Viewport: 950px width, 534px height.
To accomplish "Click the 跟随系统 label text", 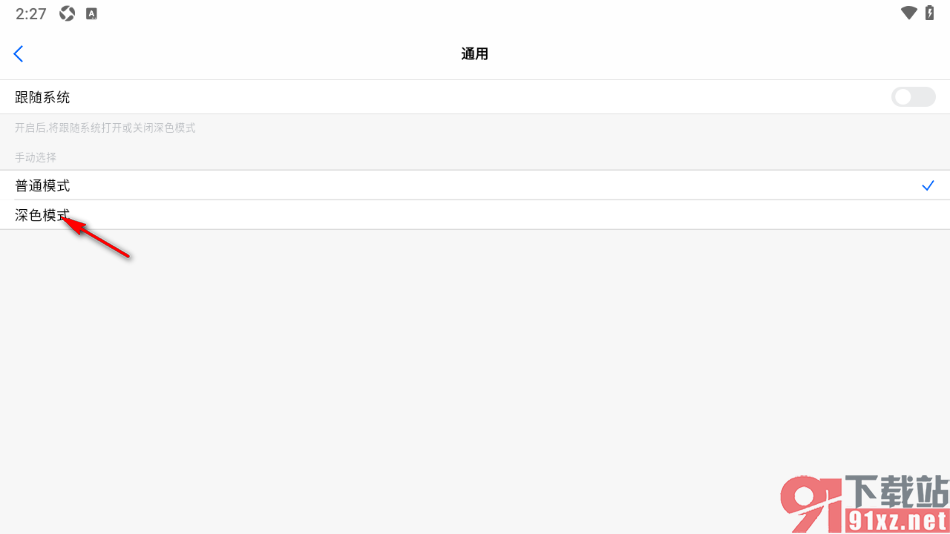I will pos(42,97).
